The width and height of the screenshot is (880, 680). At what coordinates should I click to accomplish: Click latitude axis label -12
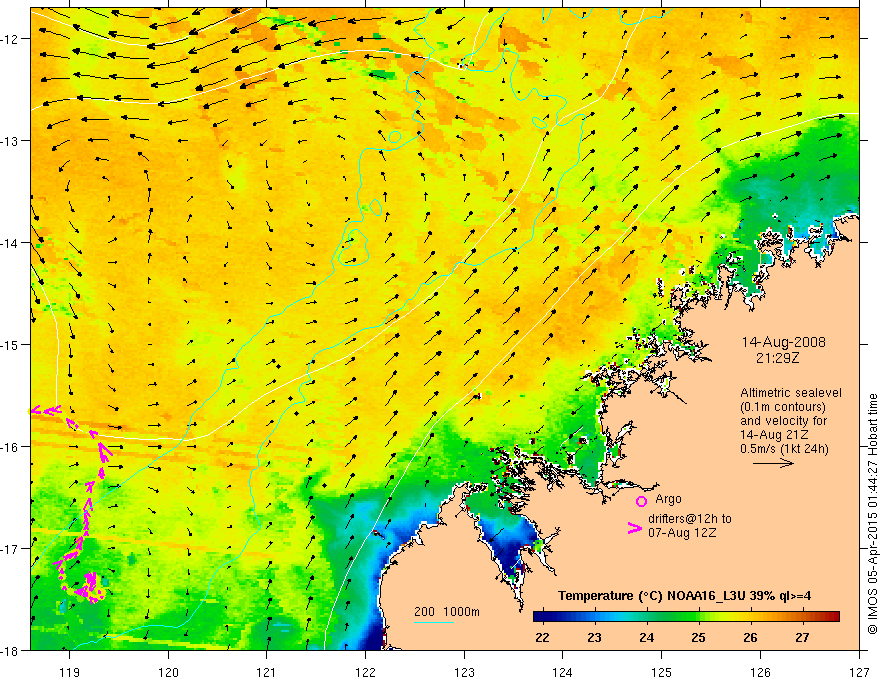[x=9, y=39]
